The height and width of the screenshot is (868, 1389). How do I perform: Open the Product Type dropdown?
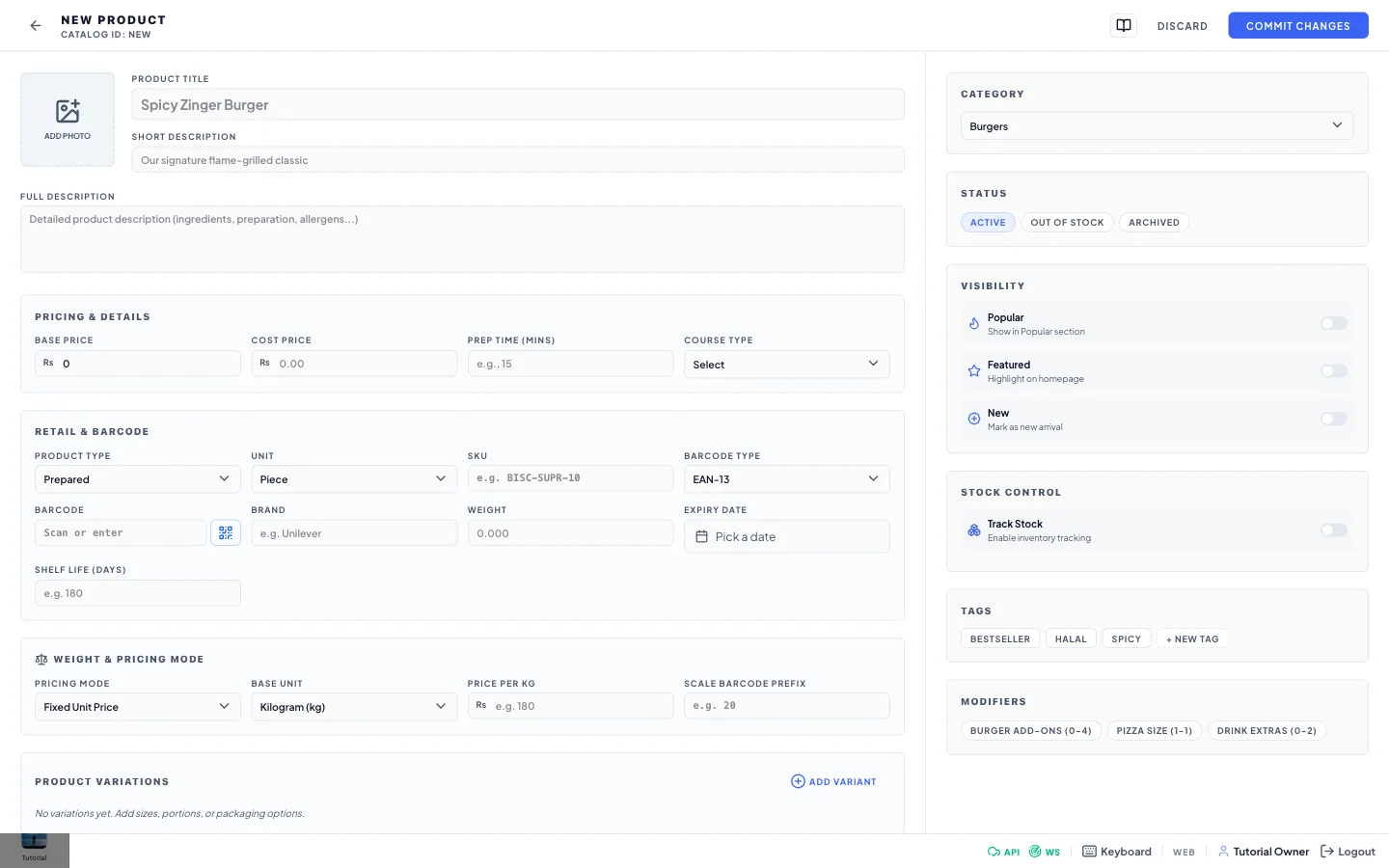pyautogui.click(x=137, y=479)
